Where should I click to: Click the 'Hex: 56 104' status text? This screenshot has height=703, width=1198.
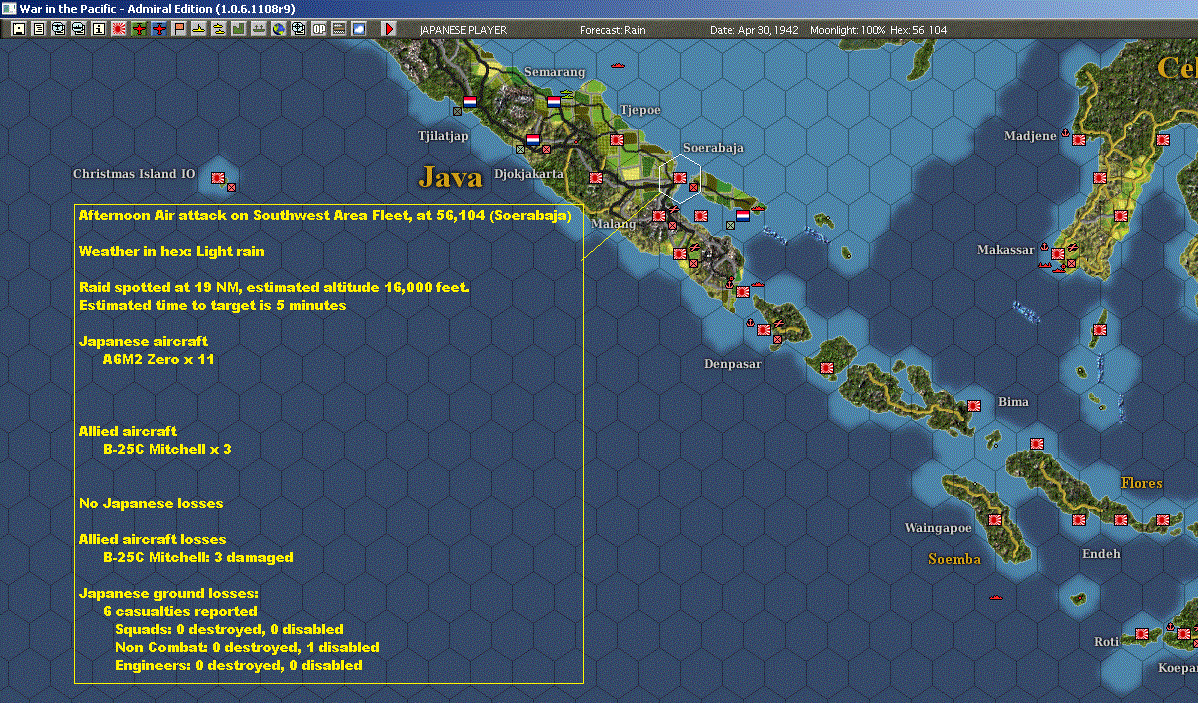pyautogui.click(x=918, y=30)
